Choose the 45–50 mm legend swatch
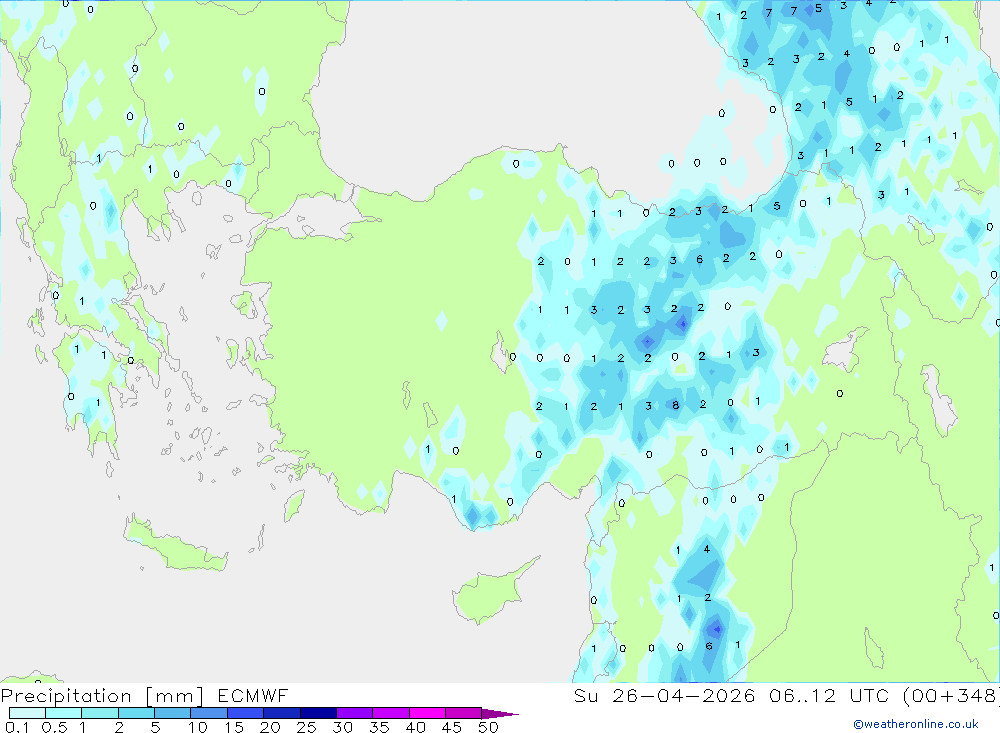 463,713
